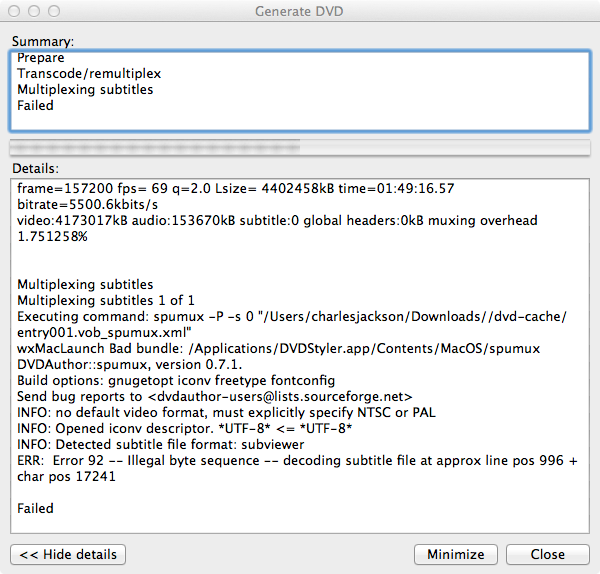Click the 'Details:' label
600x574 pixels.
click(x=36, y=168)
